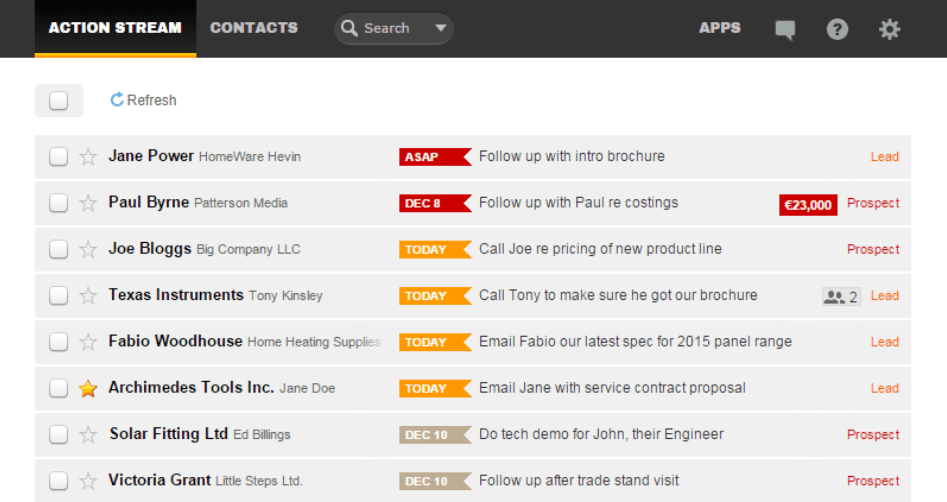Screen dimensions: 947x502
Task: Star the Texas Instruments row
Action: pos(88,296)
